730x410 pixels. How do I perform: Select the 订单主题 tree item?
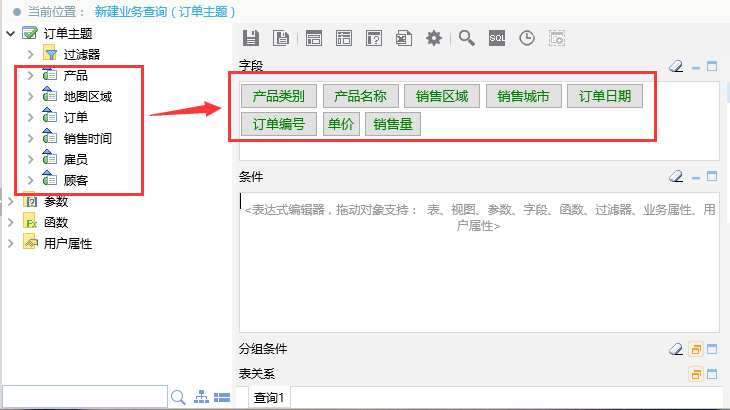[68, 34]
